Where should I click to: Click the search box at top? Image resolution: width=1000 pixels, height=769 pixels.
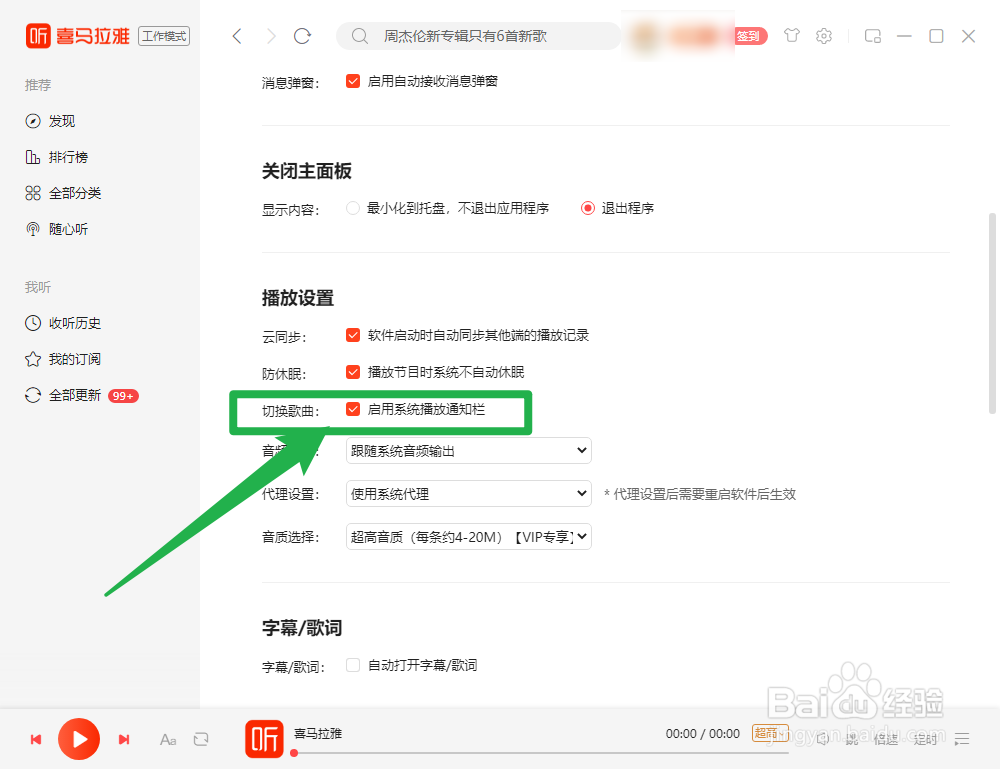(480, 35)
